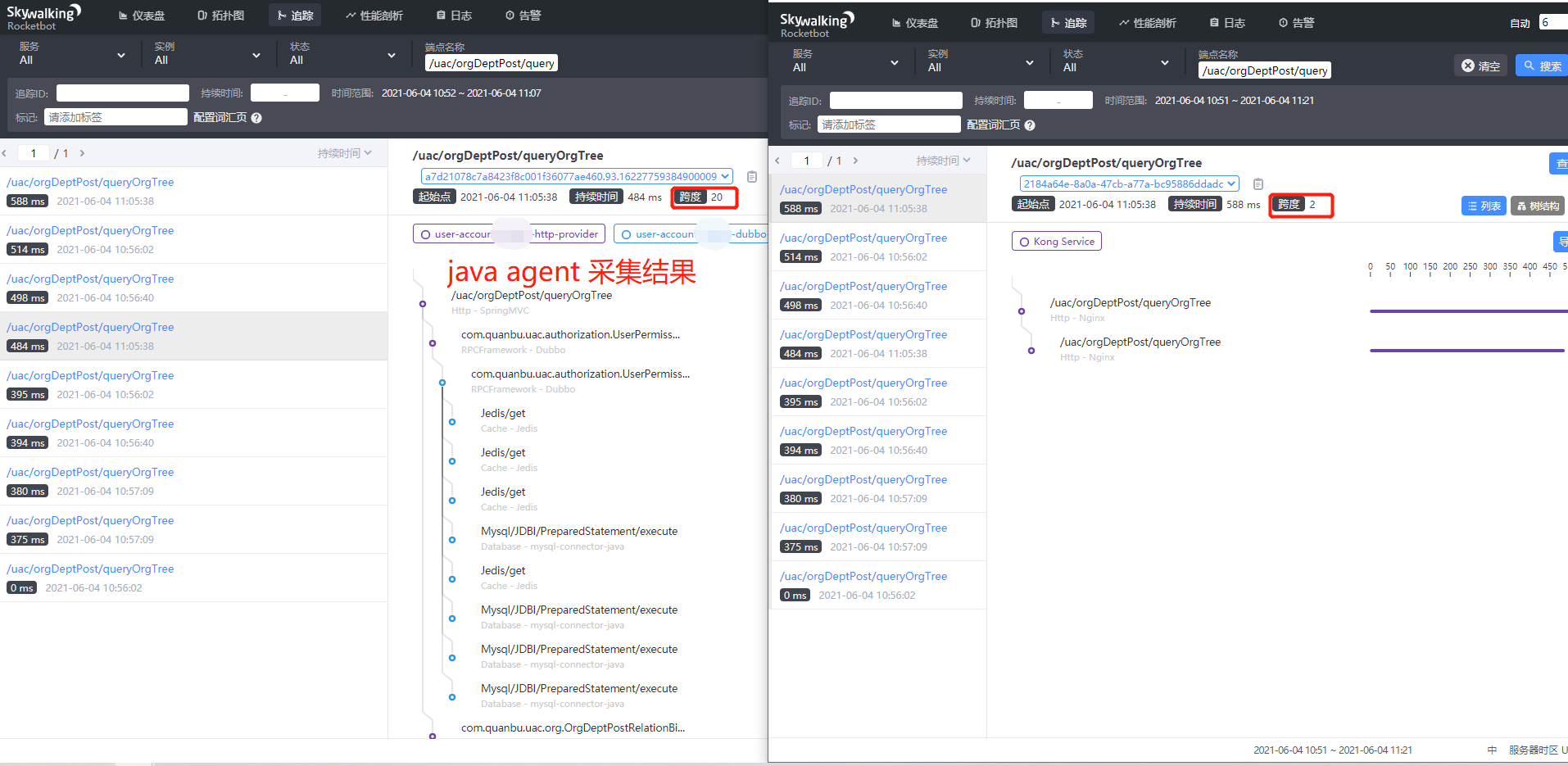Select 追踪 tab in the right window
This screenshot has width=1568, height=766.
1069,23
